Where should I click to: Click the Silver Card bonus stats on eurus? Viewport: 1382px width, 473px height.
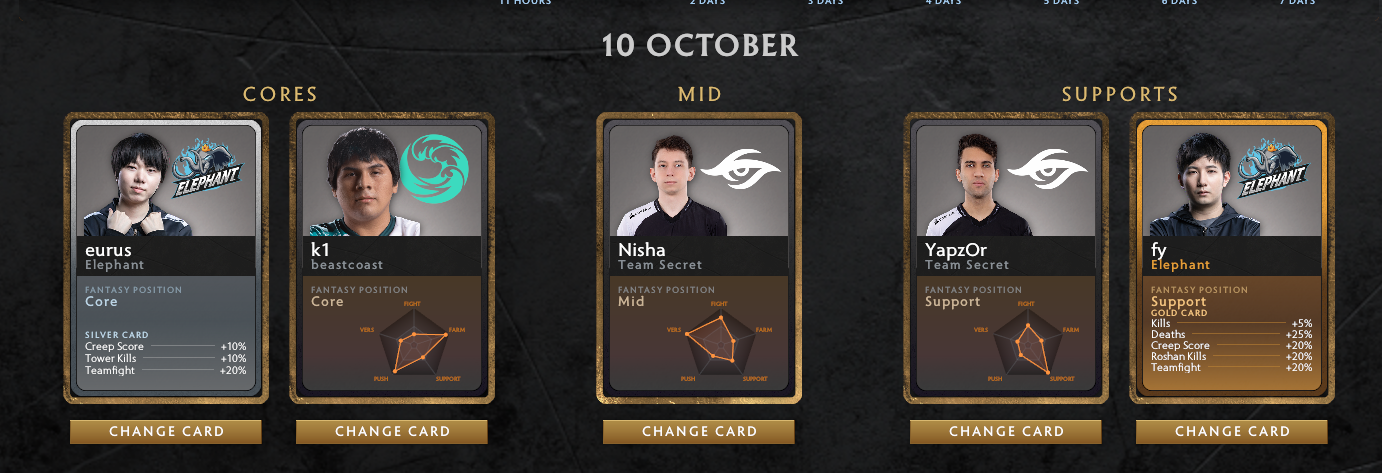point(166,353)
